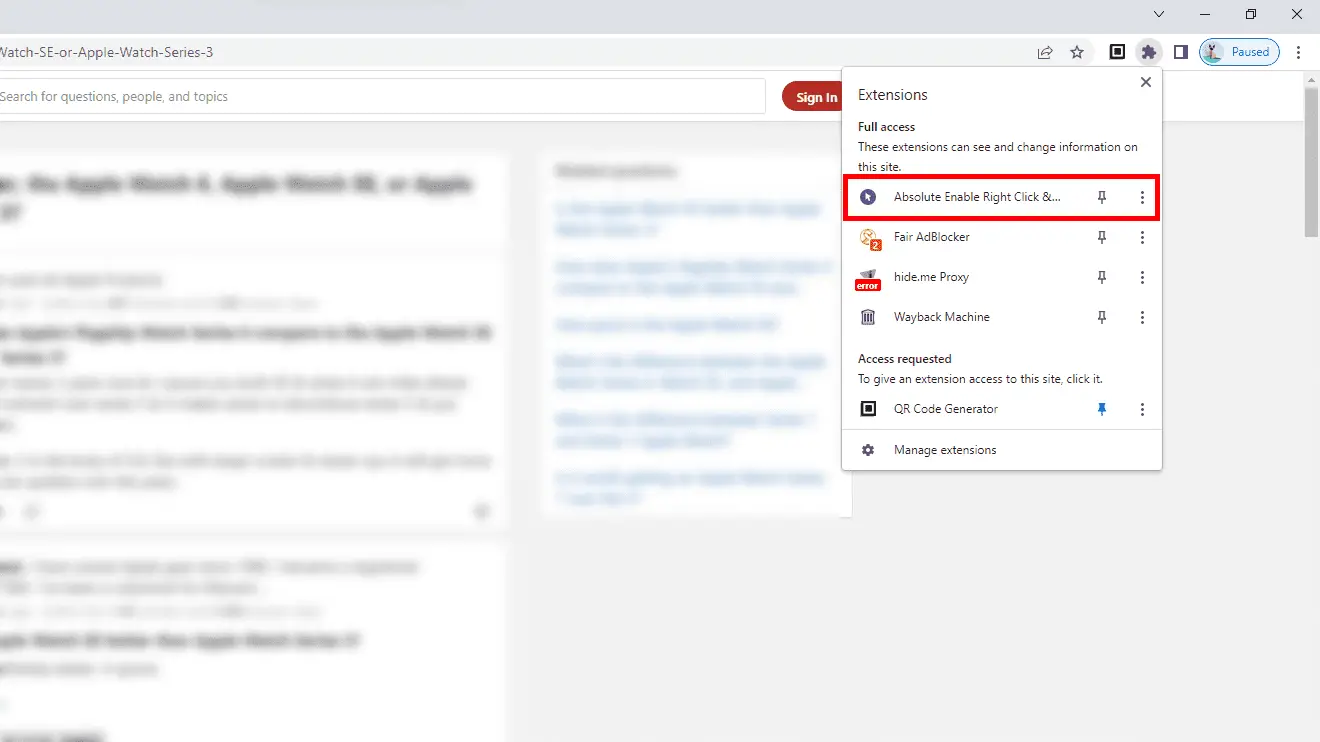Pin the Fair AdBlocker extension
This screenshot has height=742, width=1320.
(x=1102, y=237)
